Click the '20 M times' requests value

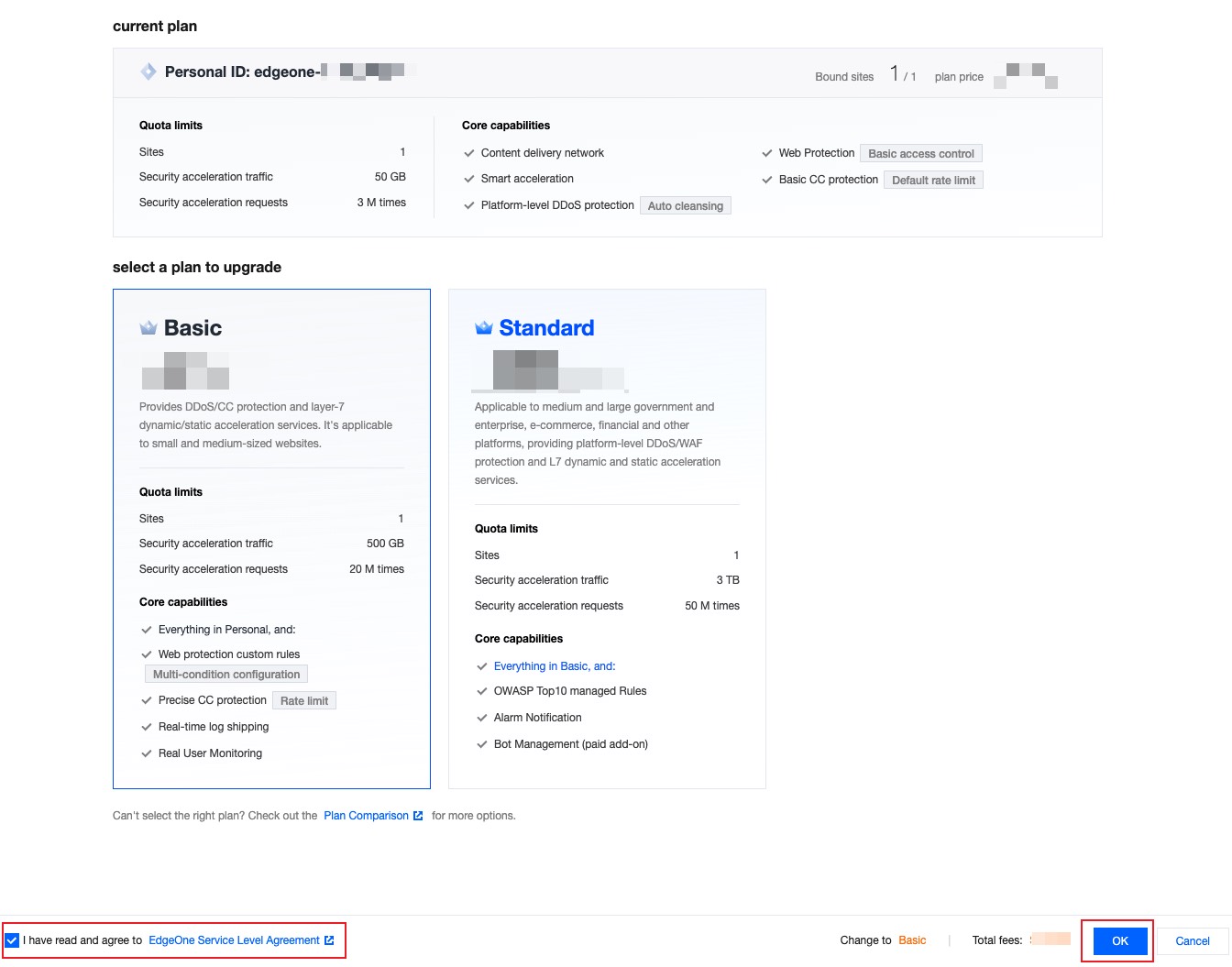click(x=377, y=569)
